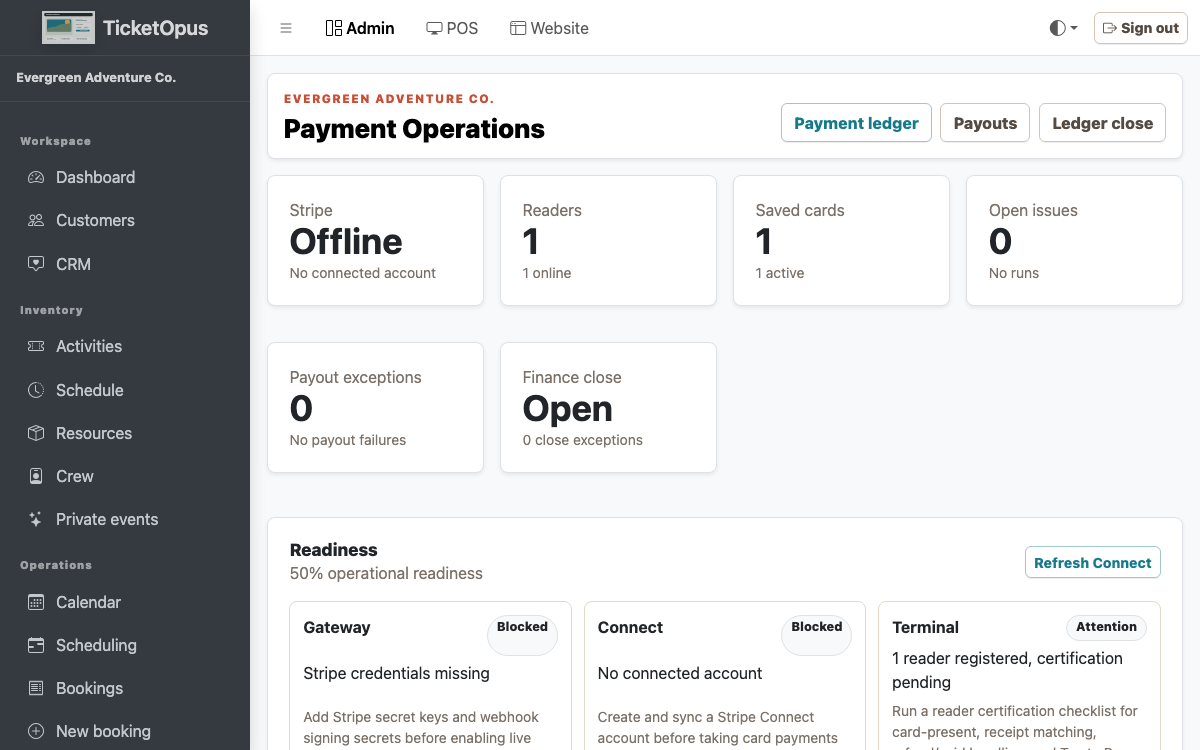Viewport: 1200px width, 750px height.
Task: Click the POS monitor icon
Action: [434, 28]
